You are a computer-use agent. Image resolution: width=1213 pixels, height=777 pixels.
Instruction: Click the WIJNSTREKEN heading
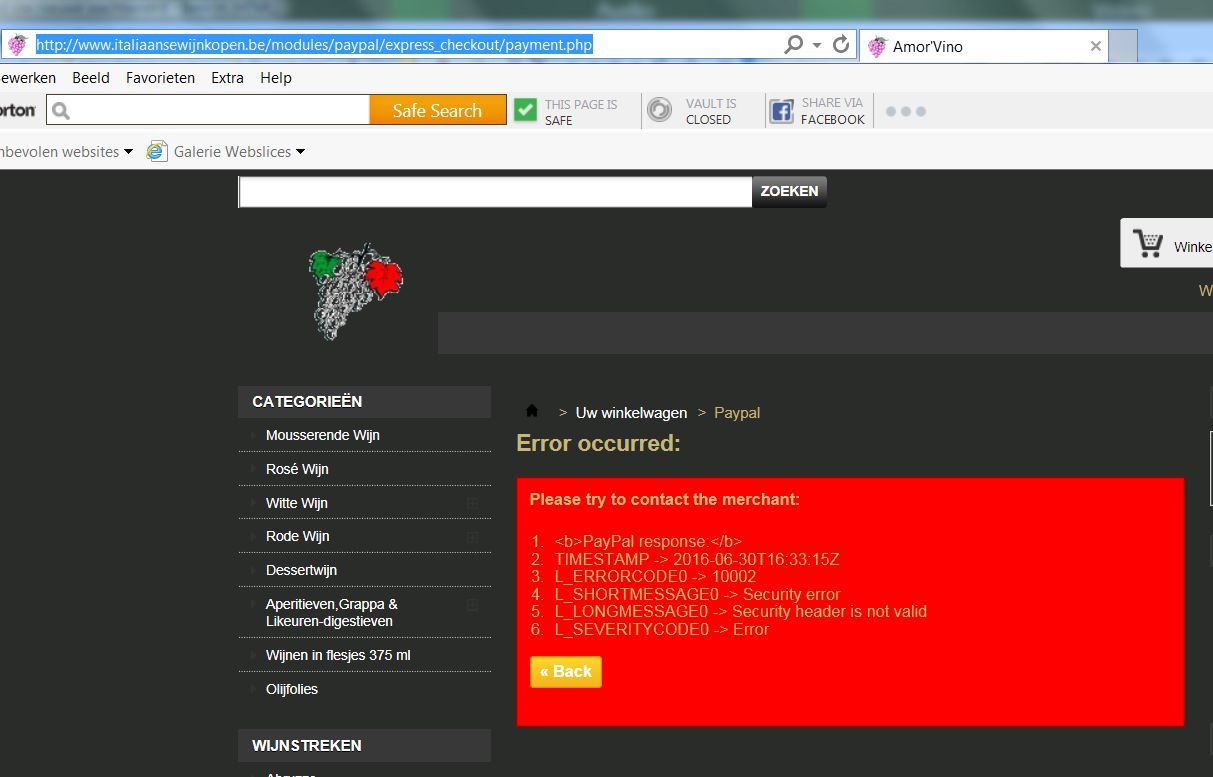pos(306,745)
